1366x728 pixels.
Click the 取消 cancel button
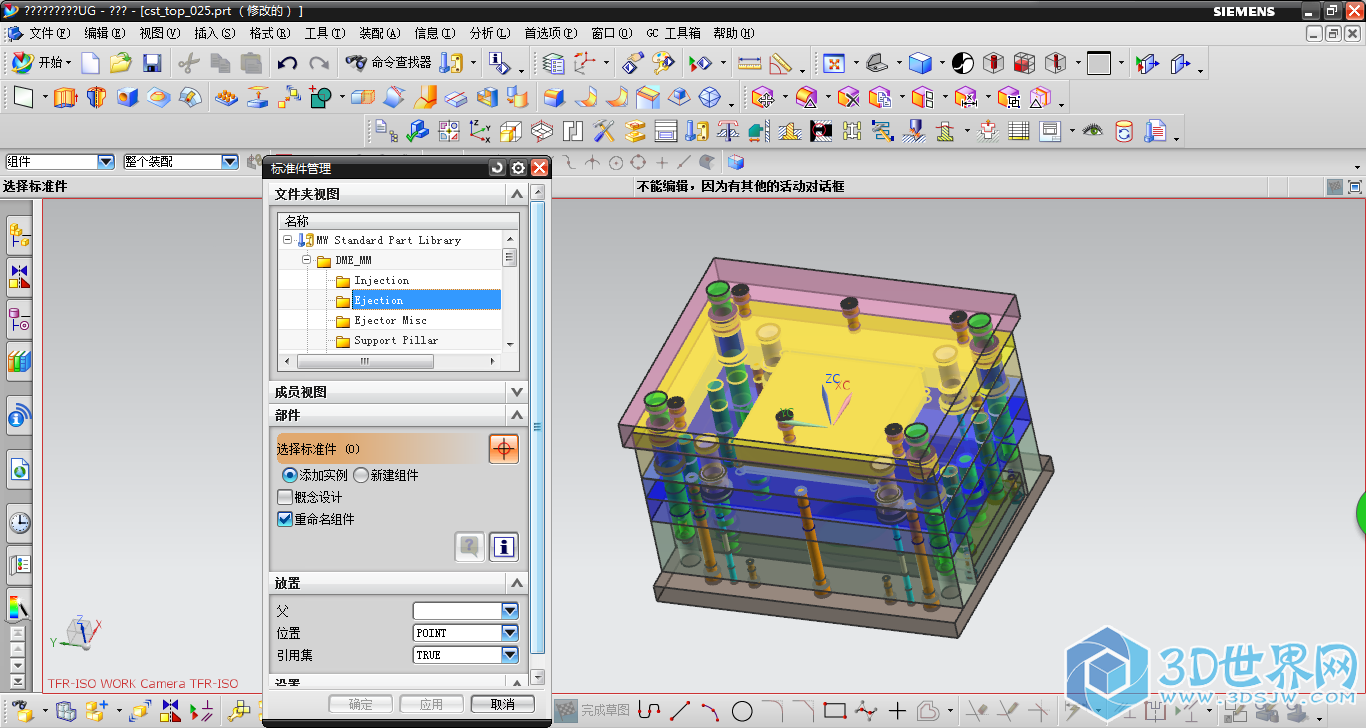(503, 704)
